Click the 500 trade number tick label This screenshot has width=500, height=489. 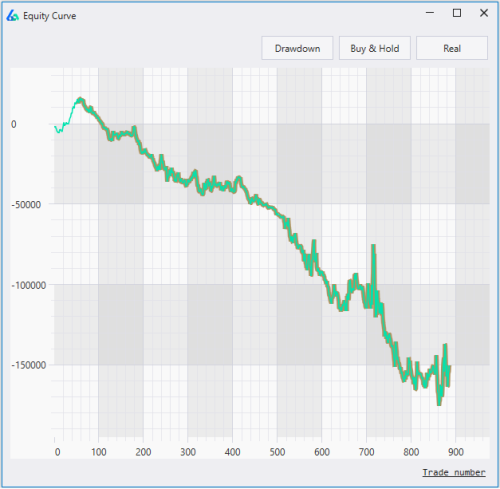point(277,452)
